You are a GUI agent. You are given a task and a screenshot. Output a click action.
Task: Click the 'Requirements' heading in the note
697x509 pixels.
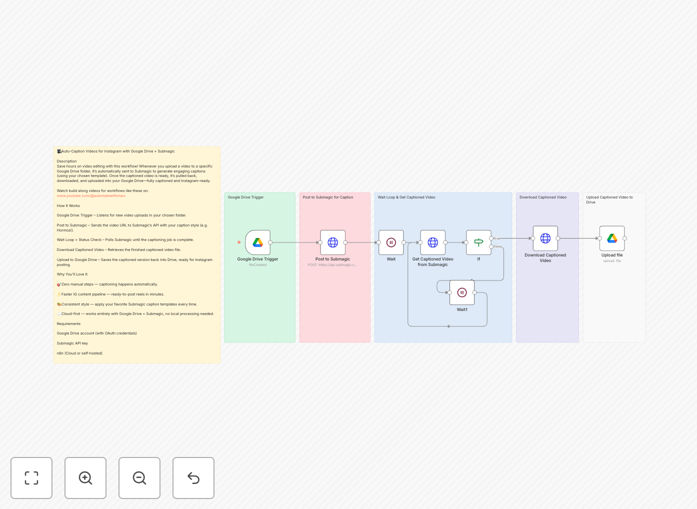(69, 324)
